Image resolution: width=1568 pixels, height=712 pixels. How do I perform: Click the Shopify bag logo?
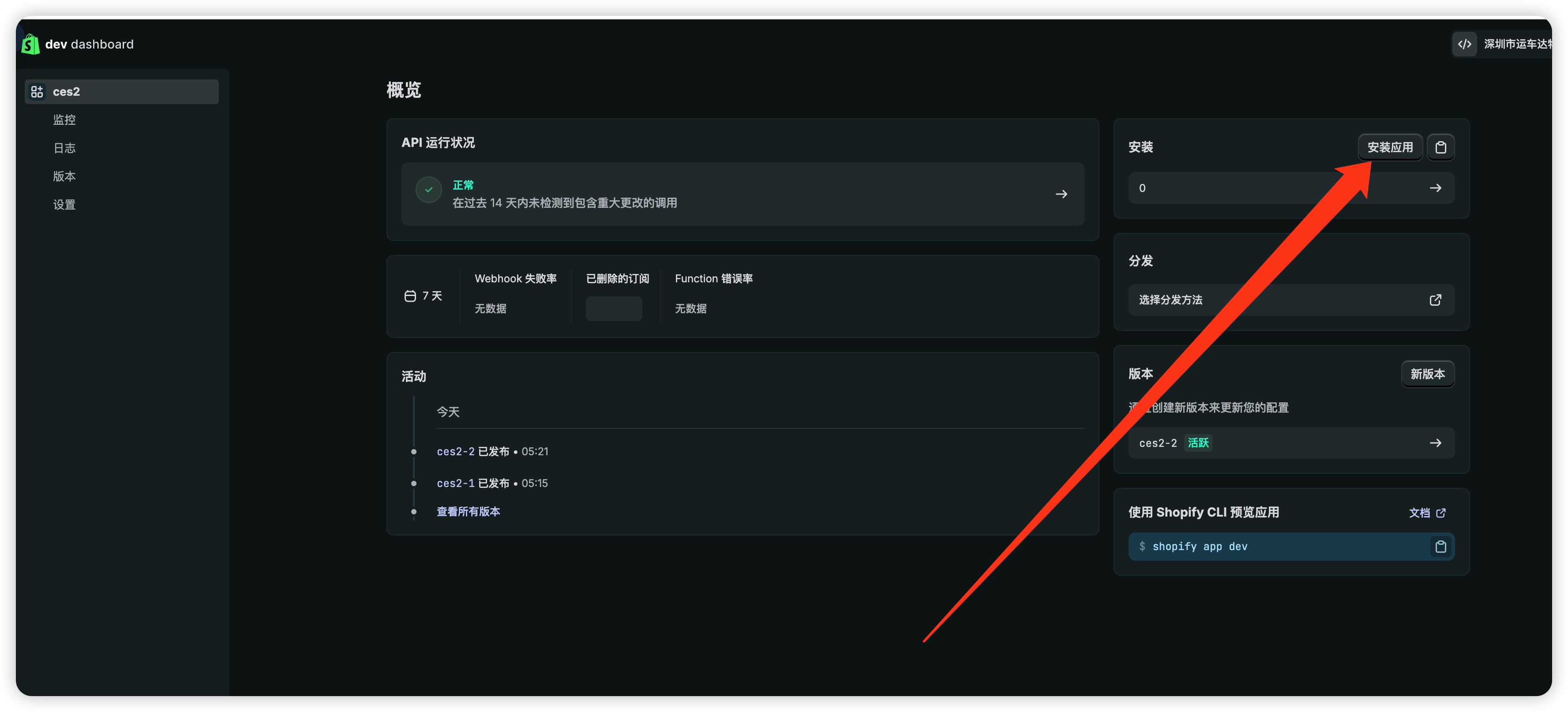[x=30, y=44]
